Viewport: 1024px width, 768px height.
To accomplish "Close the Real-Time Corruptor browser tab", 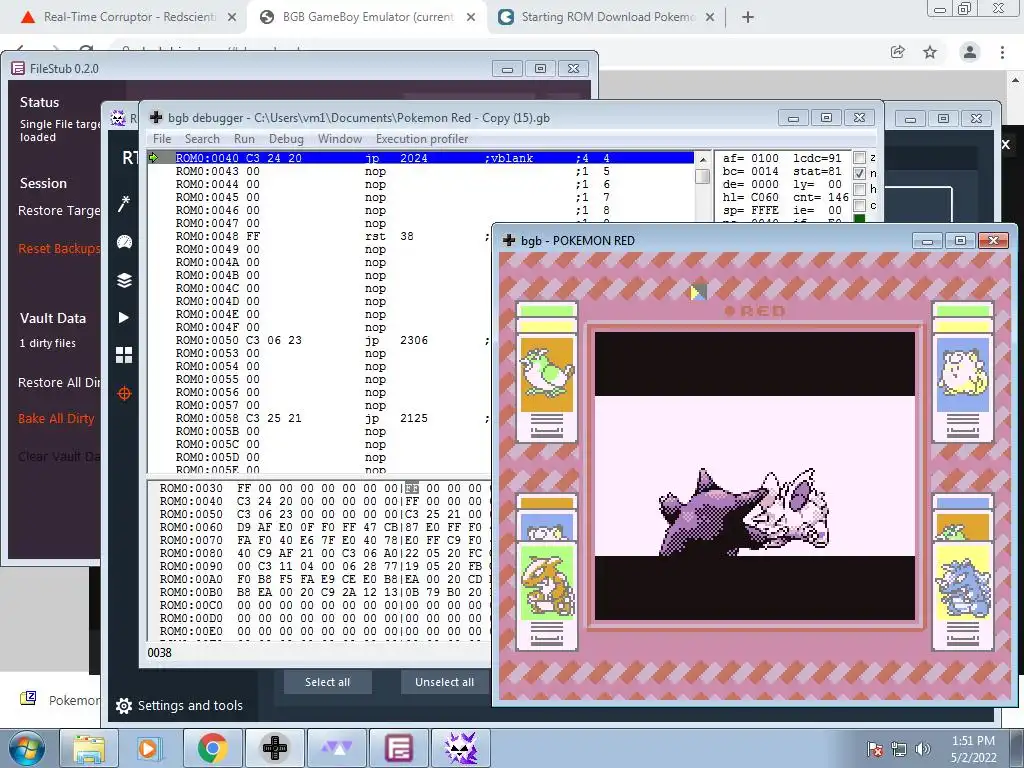I will pyautogui.click(x=232, y=17).
